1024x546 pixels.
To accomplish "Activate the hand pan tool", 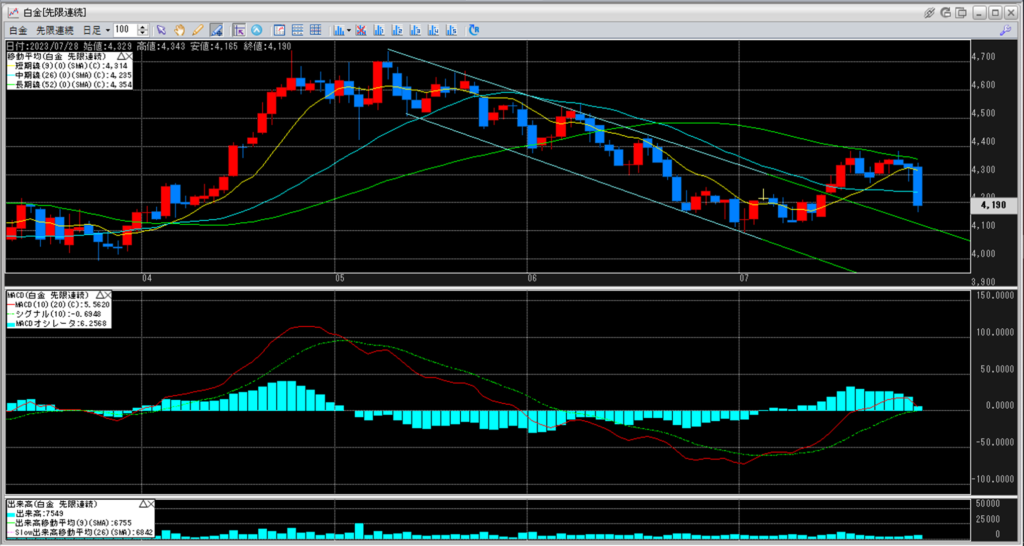I will click(179, 30).
